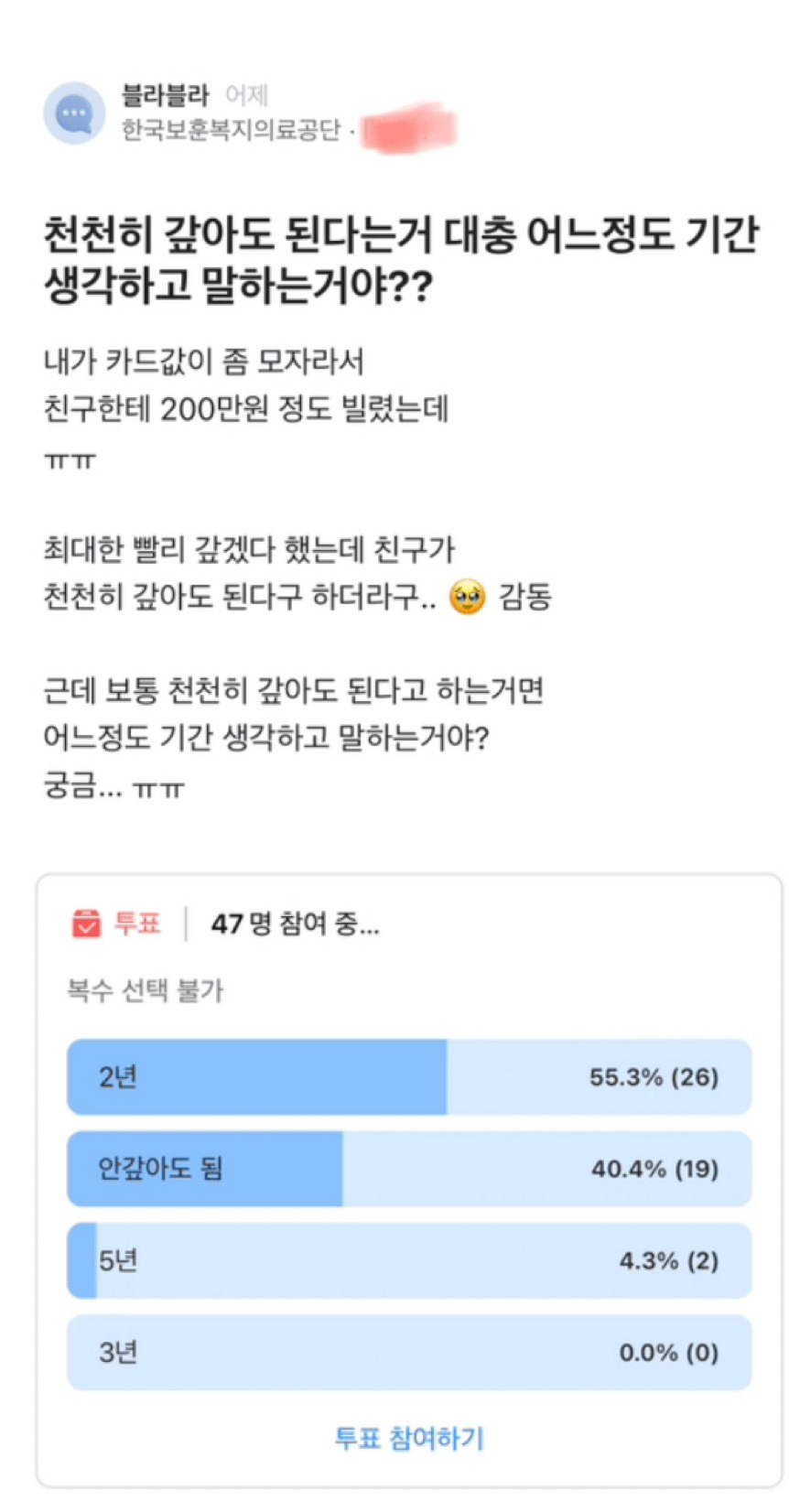Click the 궁금... ㅠㅠ line of the post

click(x=114, y=785)
